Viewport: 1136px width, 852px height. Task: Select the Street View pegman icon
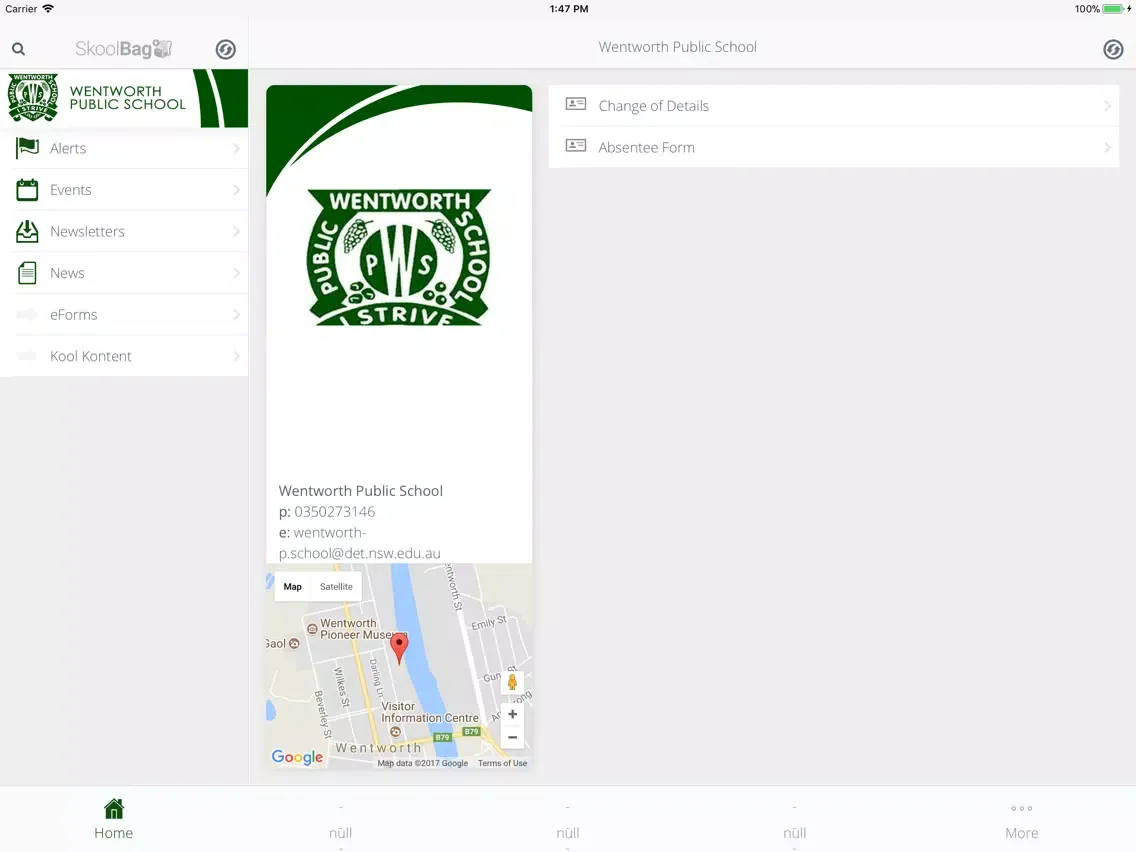[x=512, y=682]
